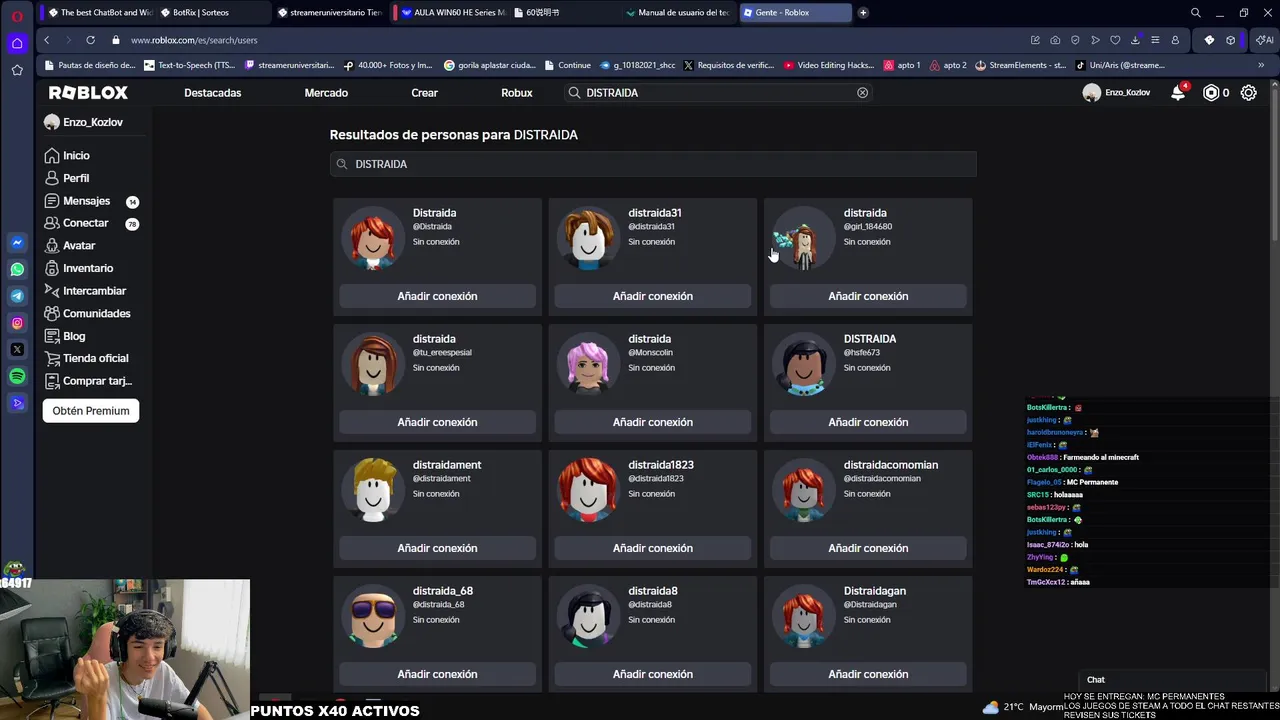Image resolution: width=1280 pixels, height=720 pixels.
Task: Open Enzo_Kozlov profile in sidebar
Action: pyautogui.click(x=84, y=122)
